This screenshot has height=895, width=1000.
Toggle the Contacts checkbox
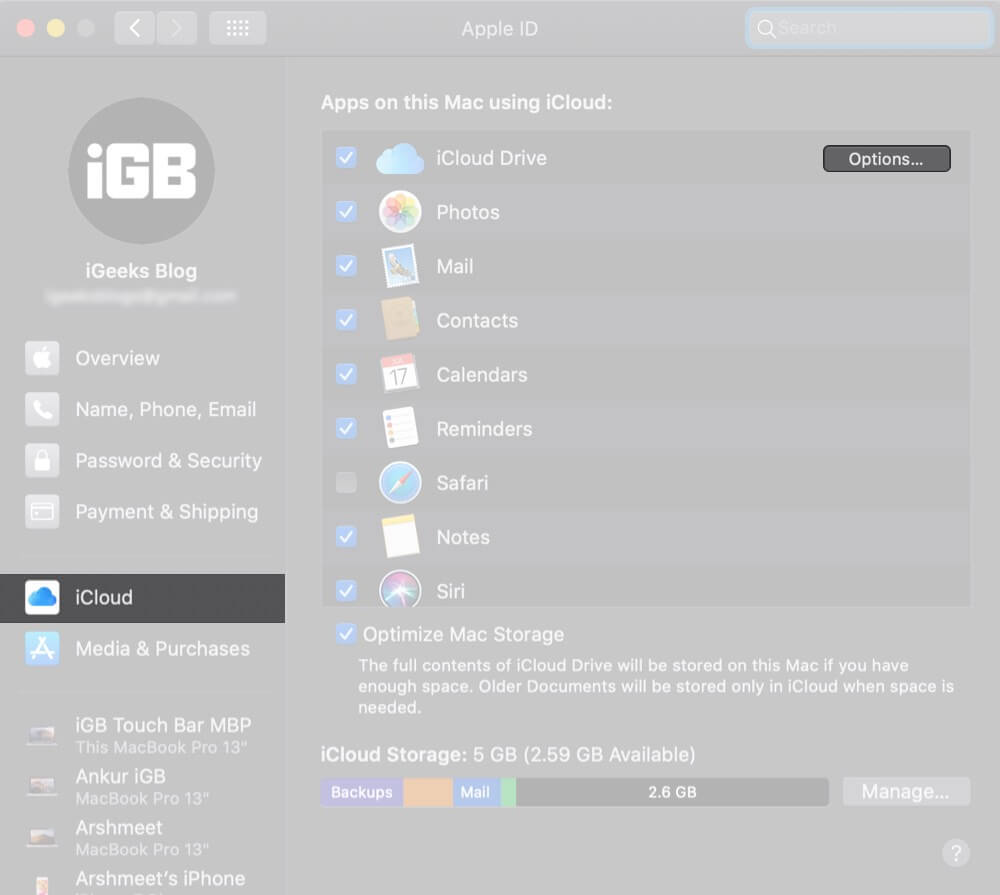pos(346,320)
